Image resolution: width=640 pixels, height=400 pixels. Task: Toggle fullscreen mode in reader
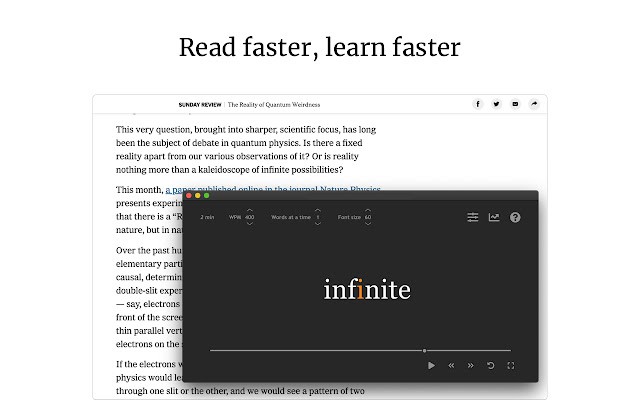[x=511, y=366]
